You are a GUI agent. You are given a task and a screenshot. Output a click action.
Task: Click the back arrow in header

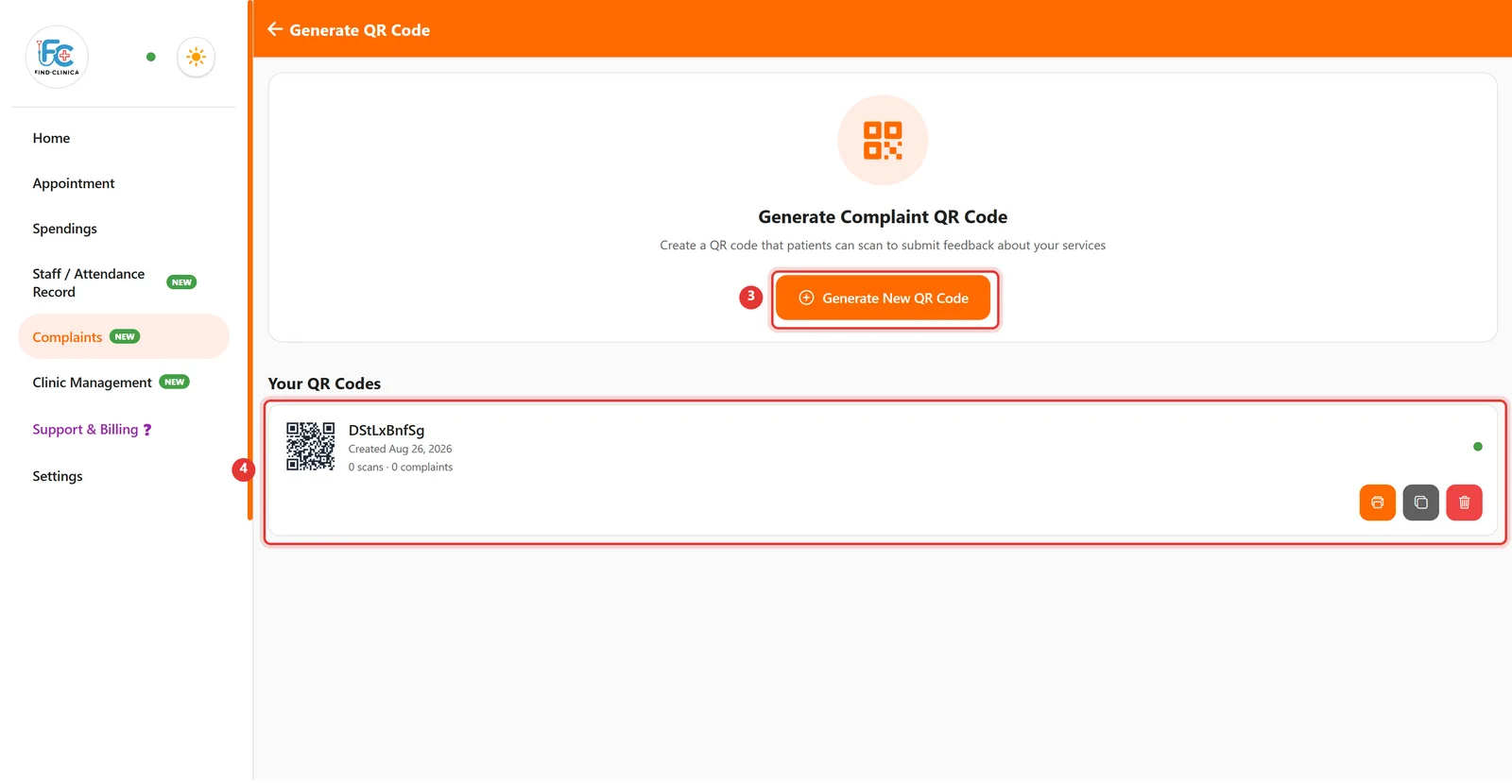tap(275, 29)
